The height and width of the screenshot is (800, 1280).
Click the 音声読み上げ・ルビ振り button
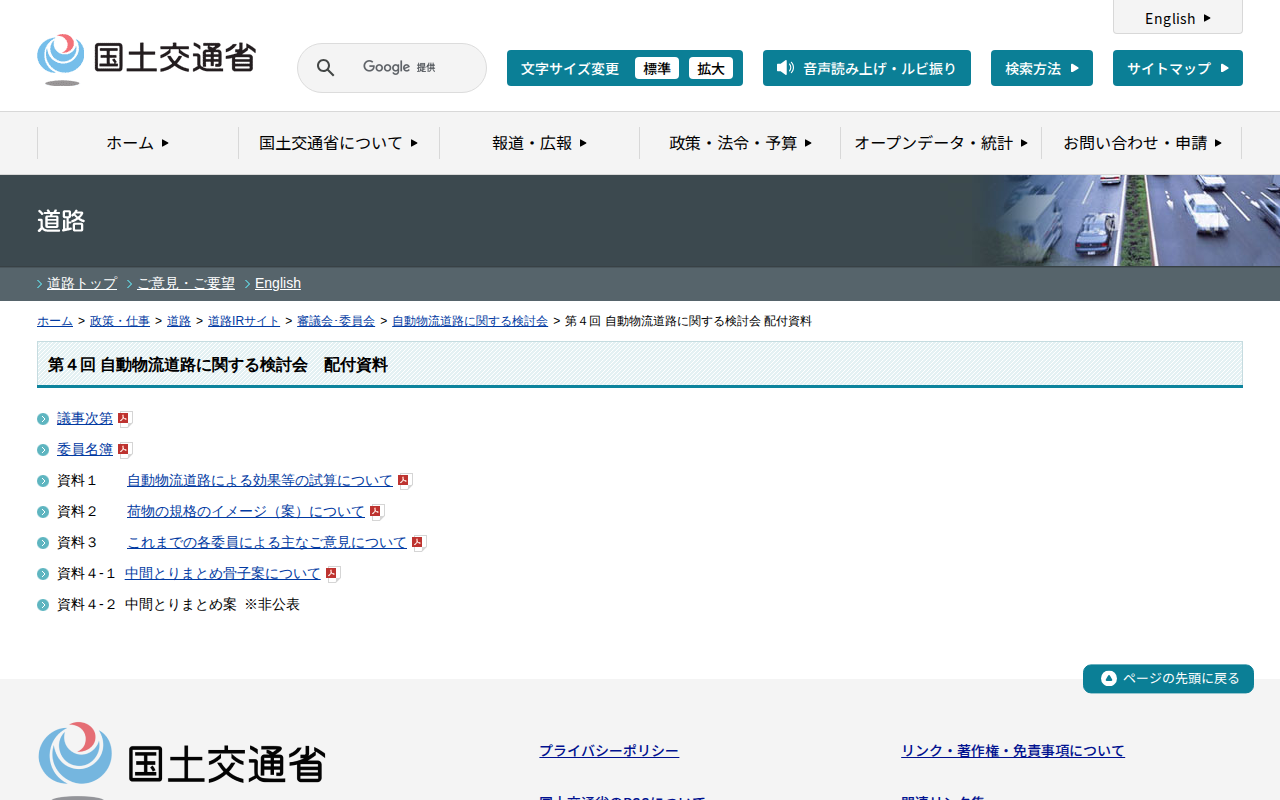click(867, 68)
